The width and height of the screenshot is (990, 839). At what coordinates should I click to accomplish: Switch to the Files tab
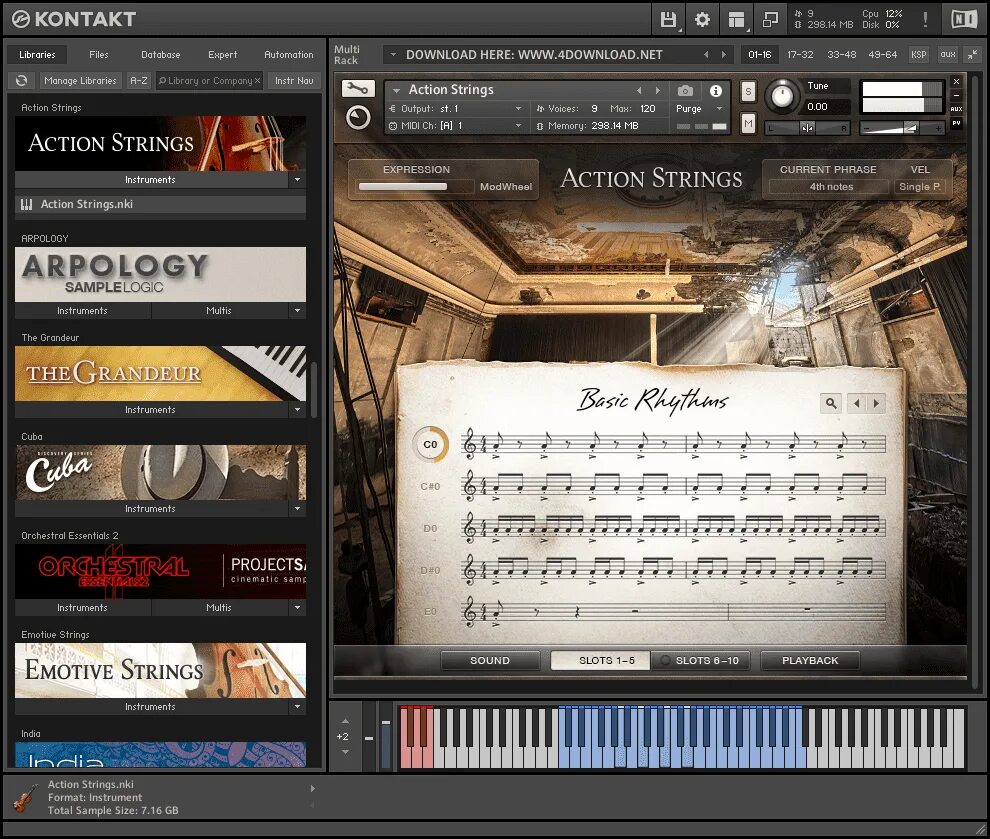(98, 55)
